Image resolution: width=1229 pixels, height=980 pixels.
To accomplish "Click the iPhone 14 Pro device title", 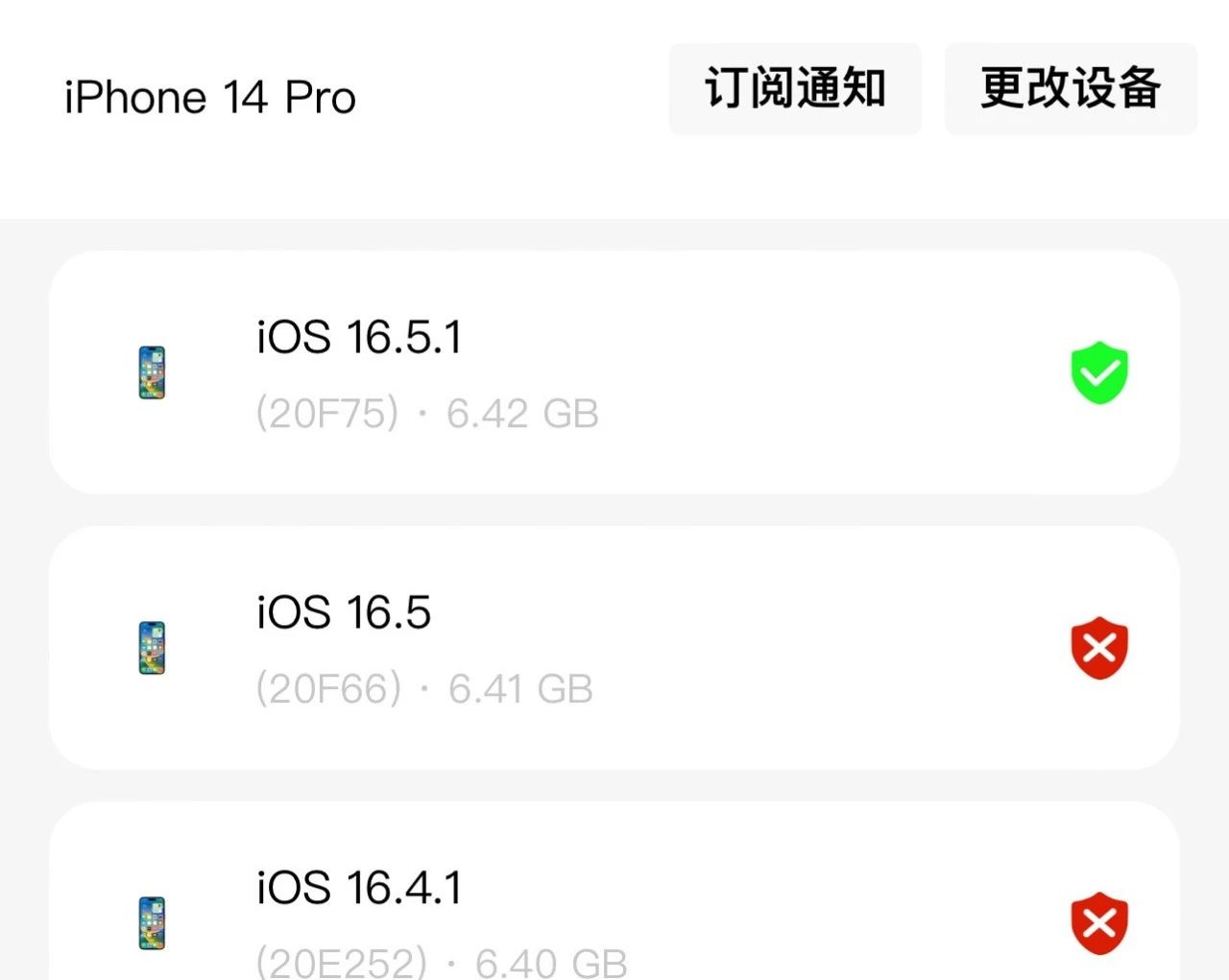I will click(210, 96).
